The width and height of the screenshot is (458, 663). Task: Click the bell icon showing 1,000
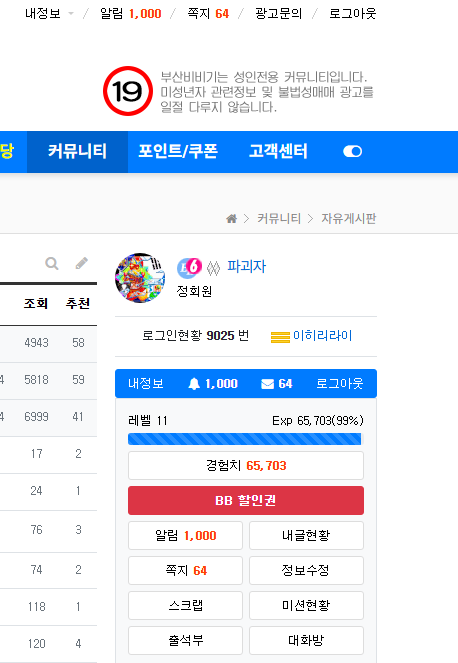point(194,384)
